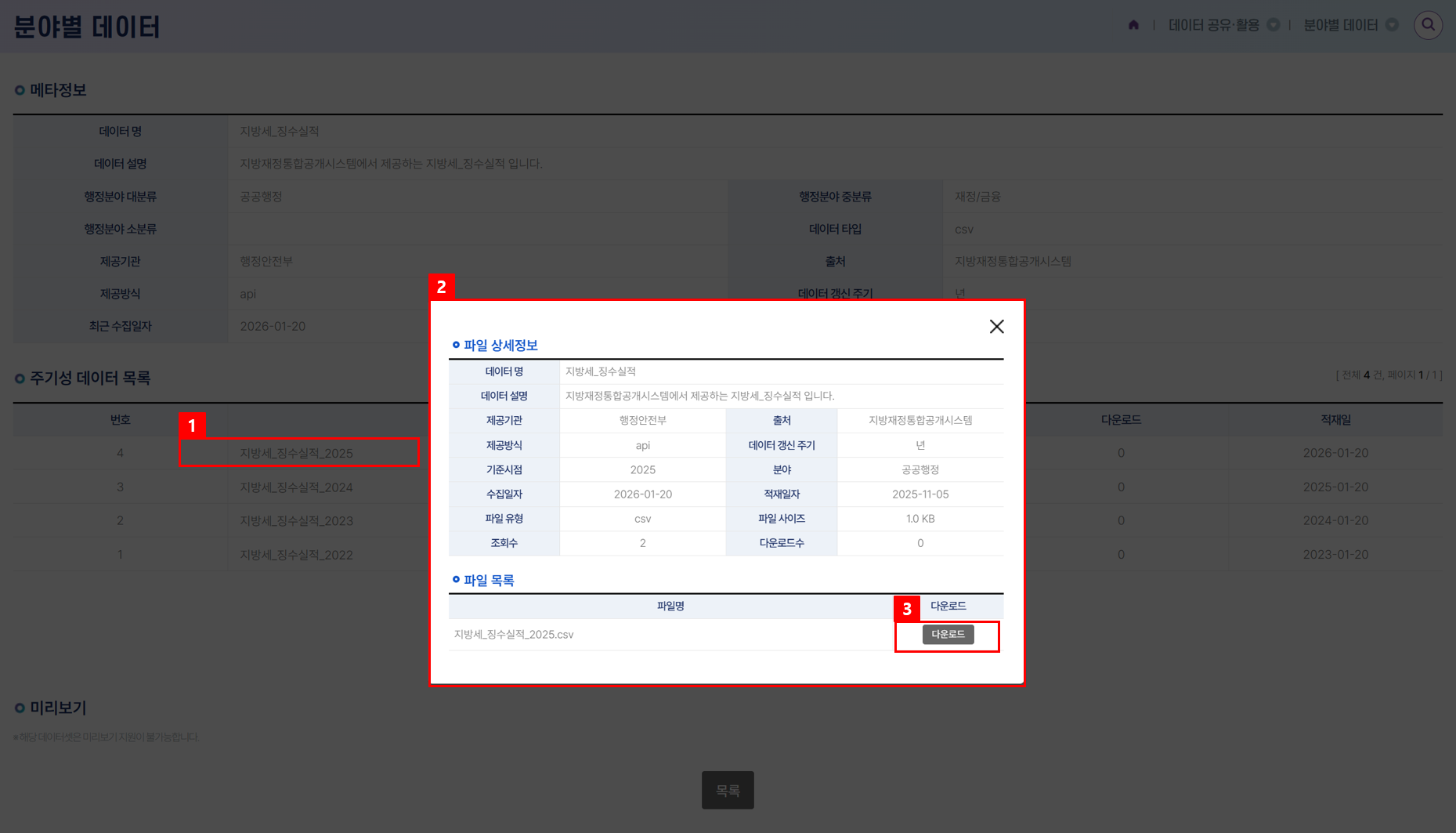
Task: Click the 적재일 column header
Action: [1335, 420]
